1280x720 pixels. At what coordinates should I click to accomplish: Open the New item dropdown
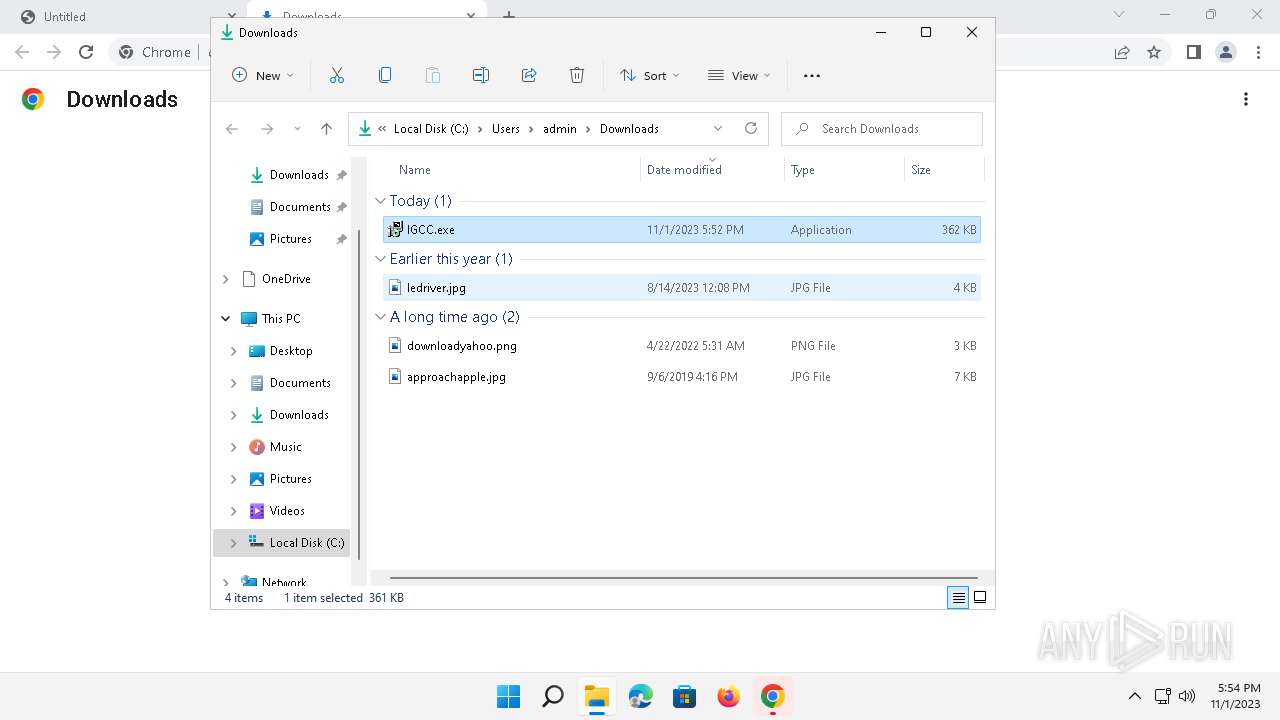pos(263,75)
